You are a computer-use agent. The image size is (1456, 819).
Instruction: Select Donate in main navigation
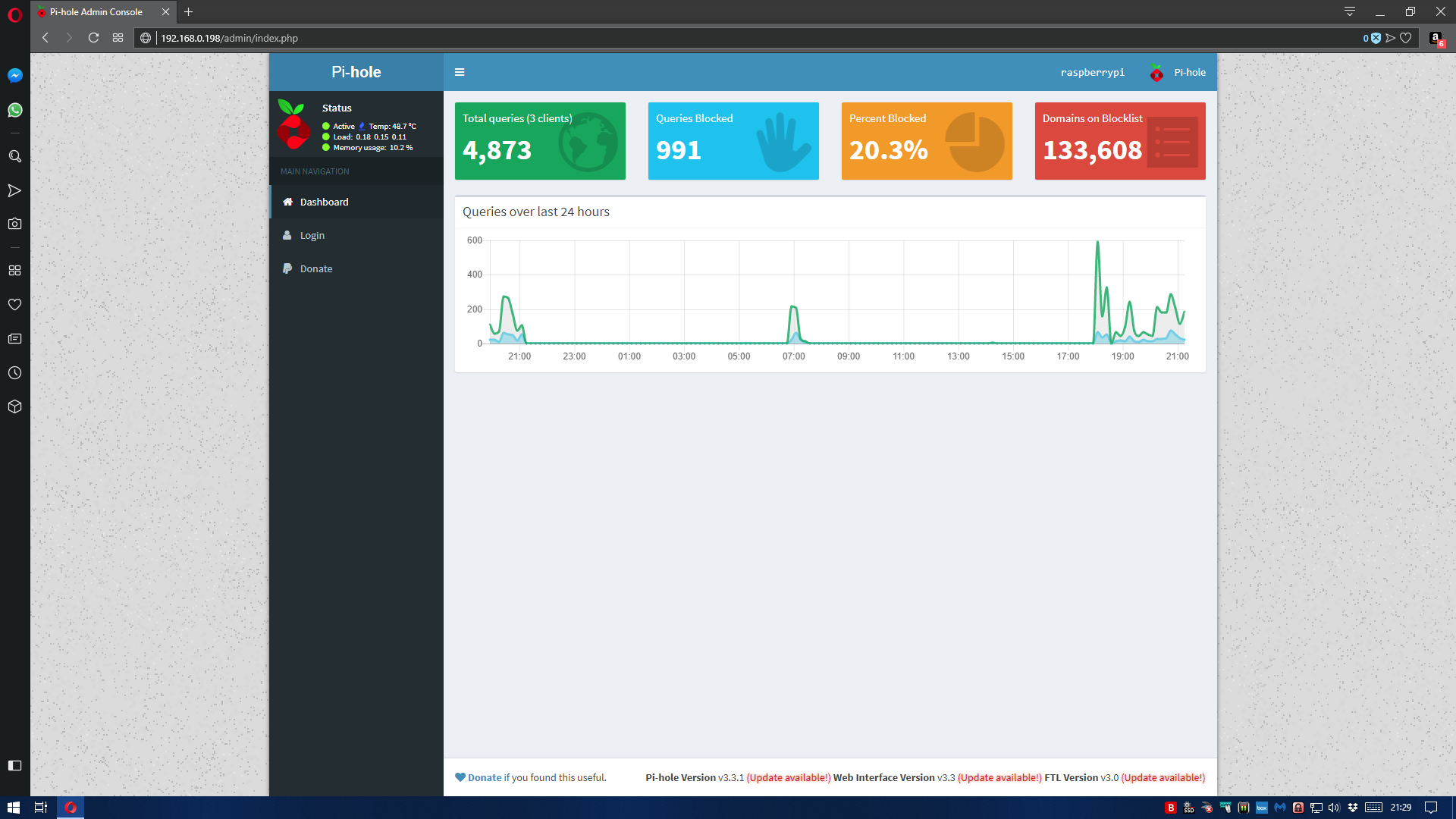(315, 269)
